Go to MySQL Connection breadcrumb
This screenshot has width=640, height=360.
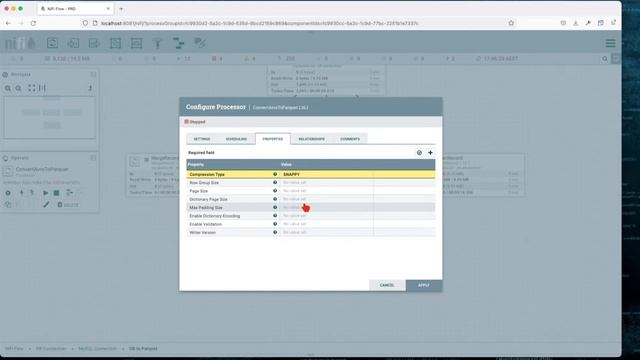click(x=97, y=349)
